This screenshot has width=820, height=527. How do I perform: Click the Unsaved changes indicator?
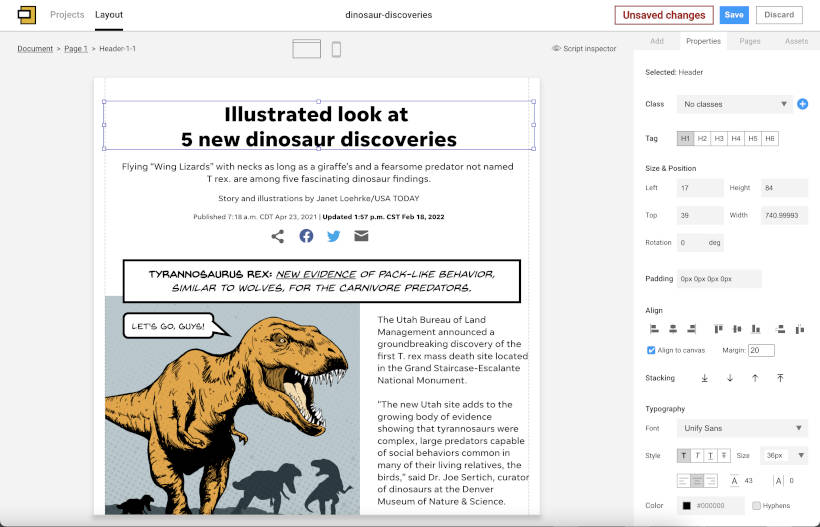tap(664, 15)
